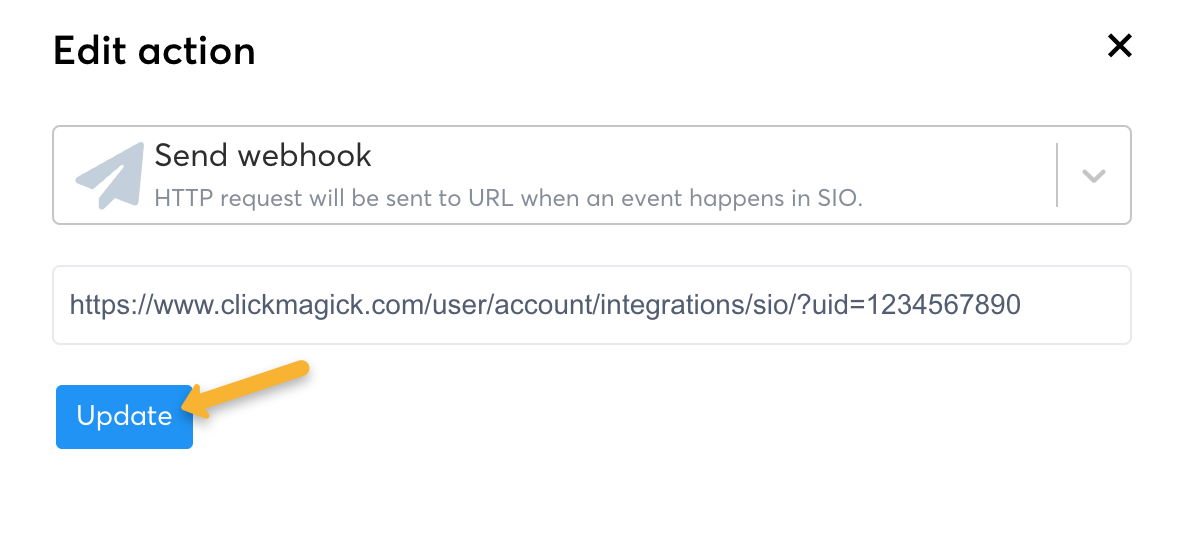
Task: Focus the webhook URL input field
Action: click(x=590, y=305)
